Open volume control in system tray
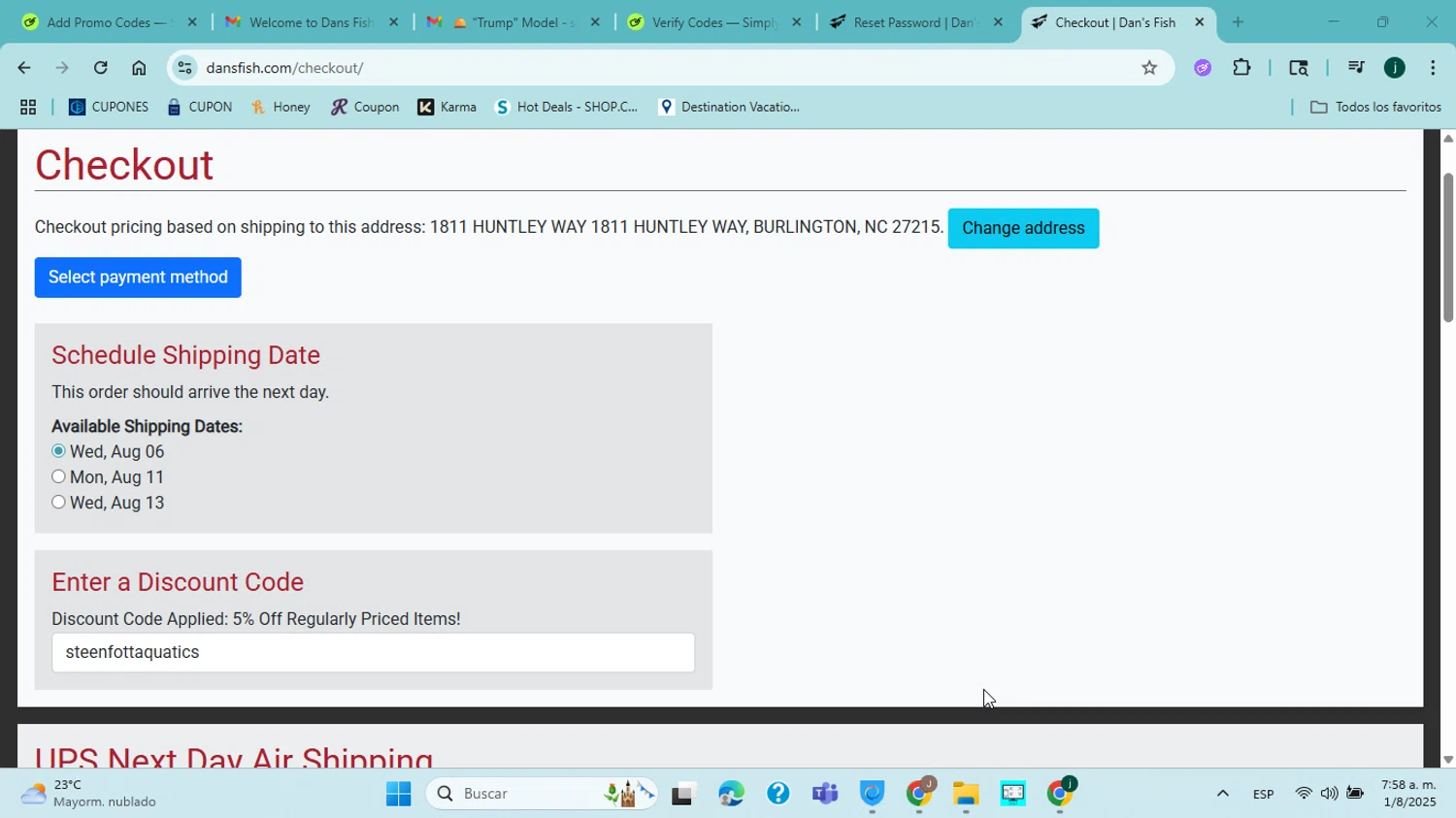The width and height of the screenshot is (1456, 818). [x=1329, y=794]
